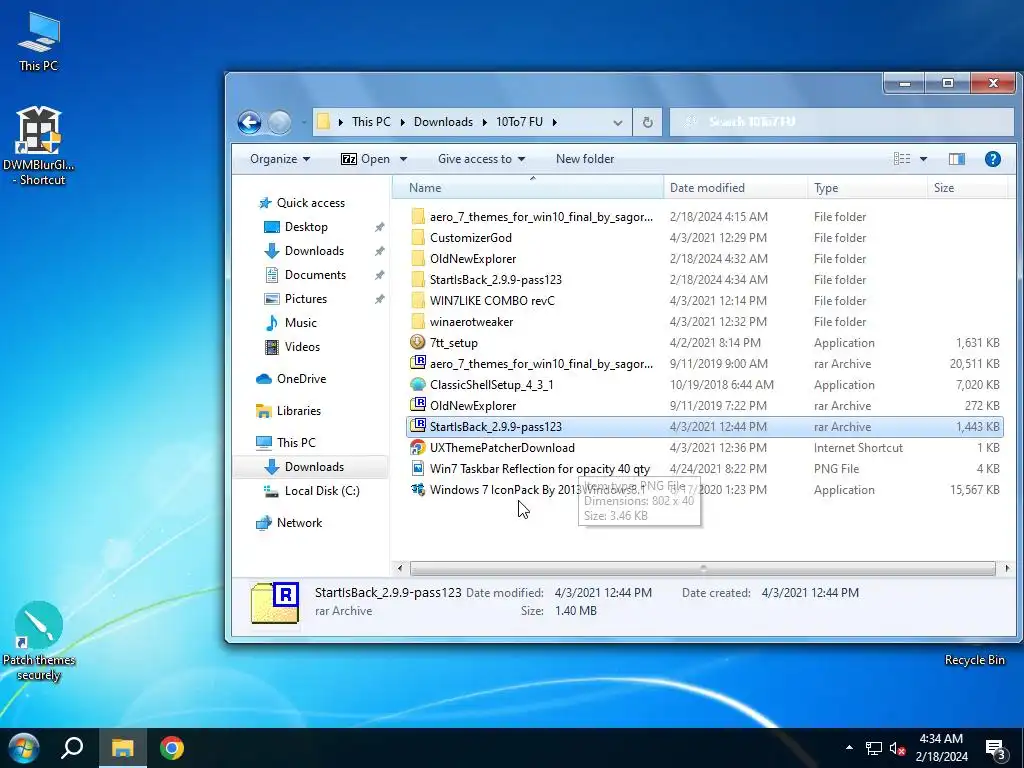This screenshot has height=768, width=1024.
Task: Click Downloads in the address breadcrumb
Action: click(443, 122)
